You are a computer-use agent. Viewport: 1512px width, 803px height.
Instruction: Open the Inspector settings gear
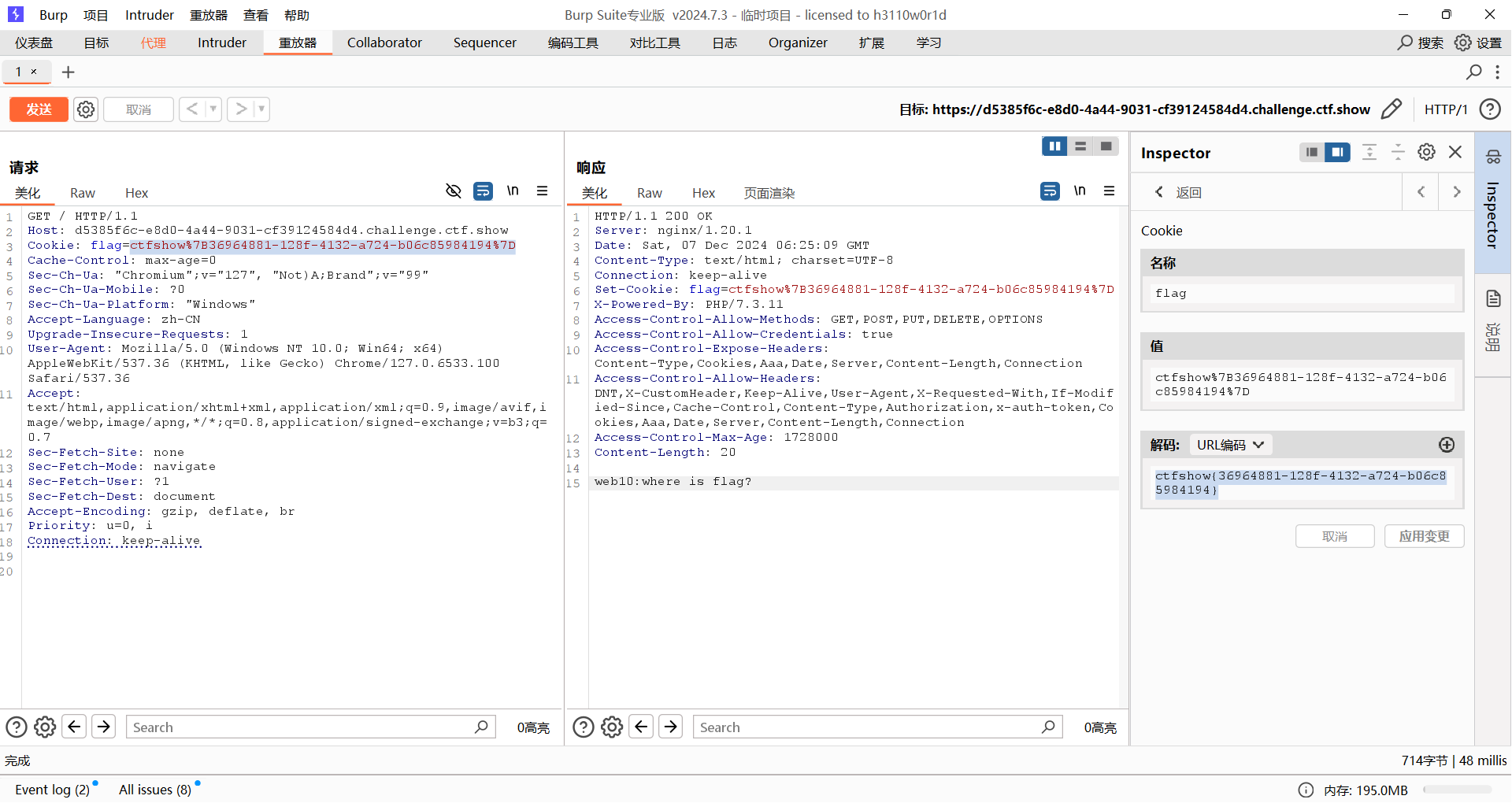(1426, 152)
